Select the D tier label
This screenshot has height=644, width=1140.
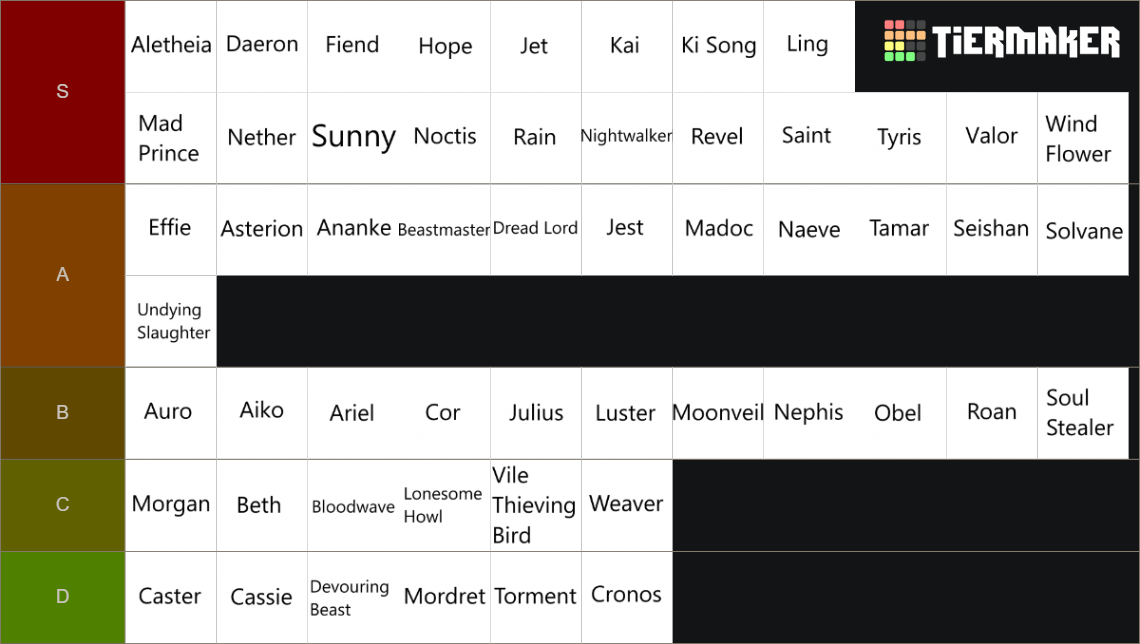tap(62, 597)
